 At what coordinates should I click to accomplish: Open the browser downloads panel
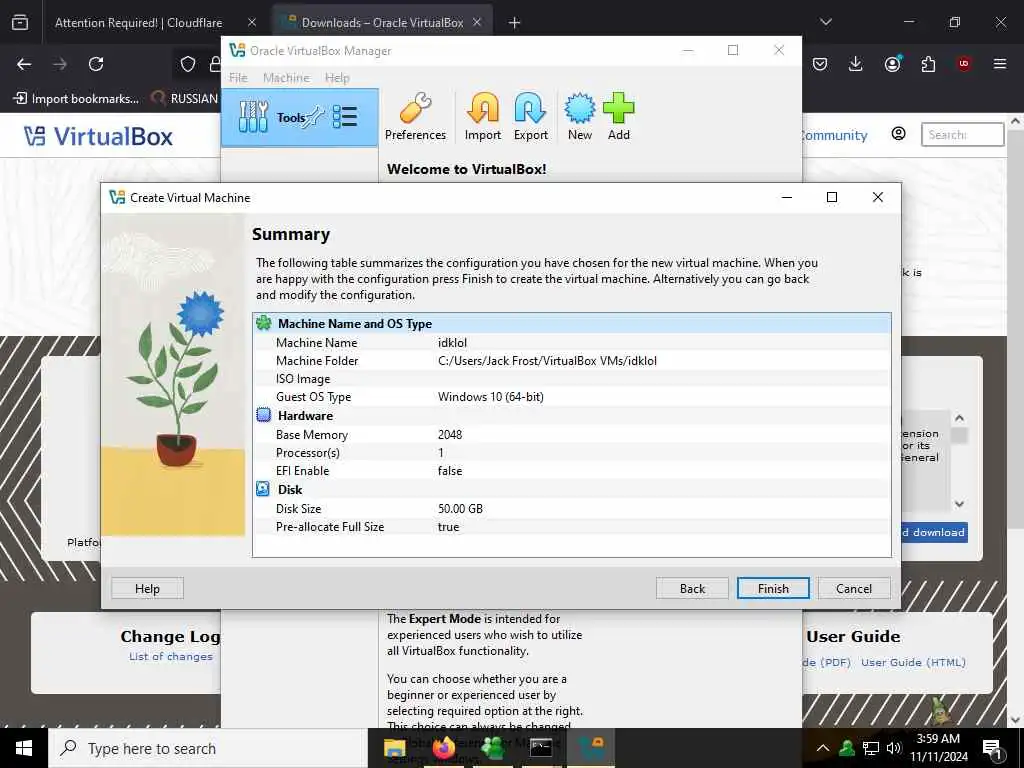click(856, 64)
